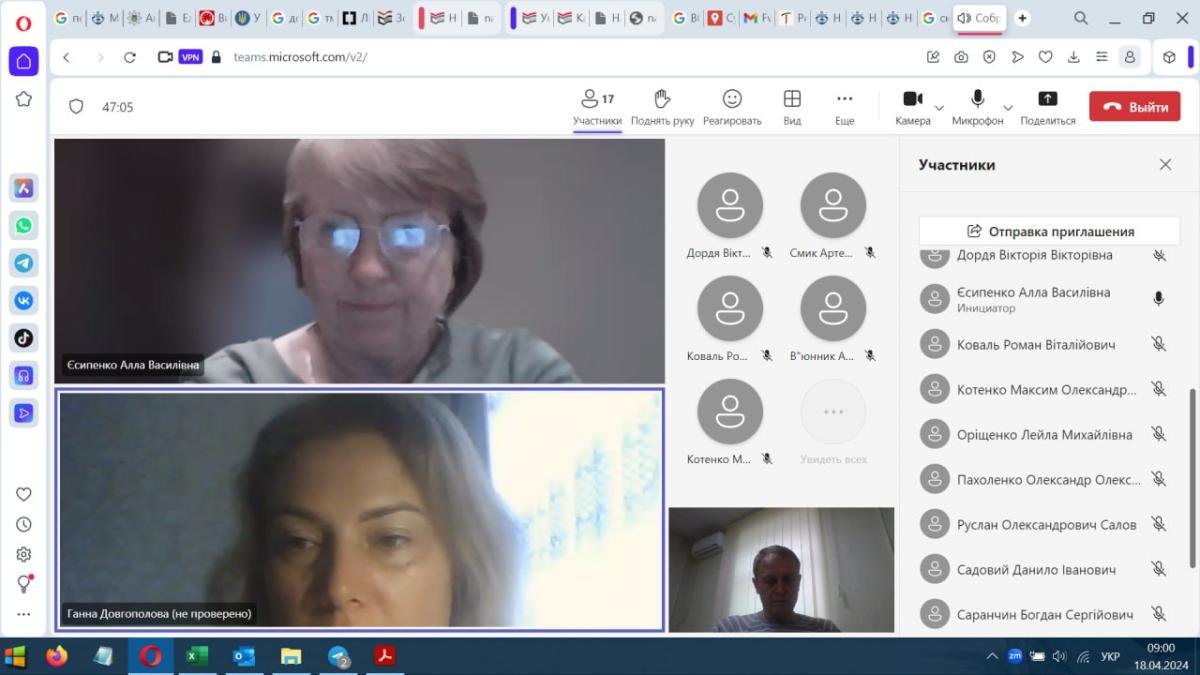The height and width of the screenshot is (675, 1200).
Task: Open Telegram in Opera sidebar
Action: click(x=24, y=263)
